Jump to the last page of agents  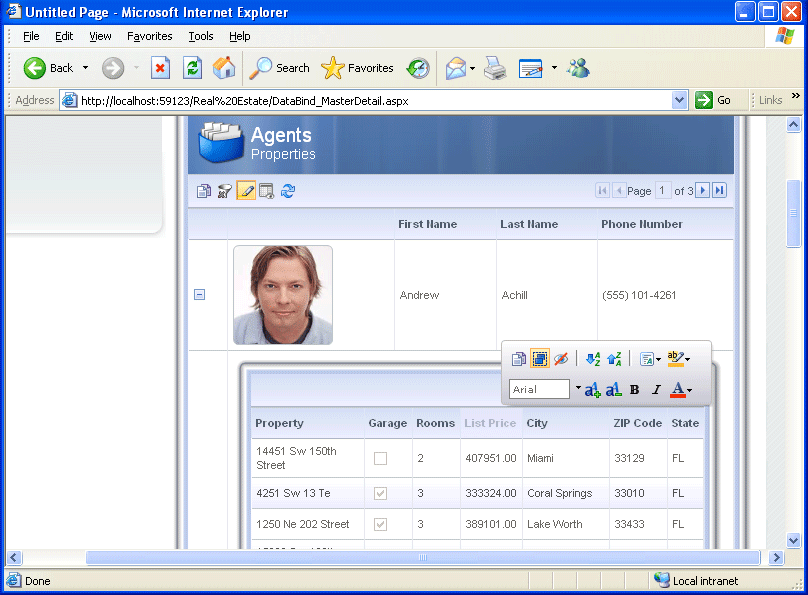[719, 191]
